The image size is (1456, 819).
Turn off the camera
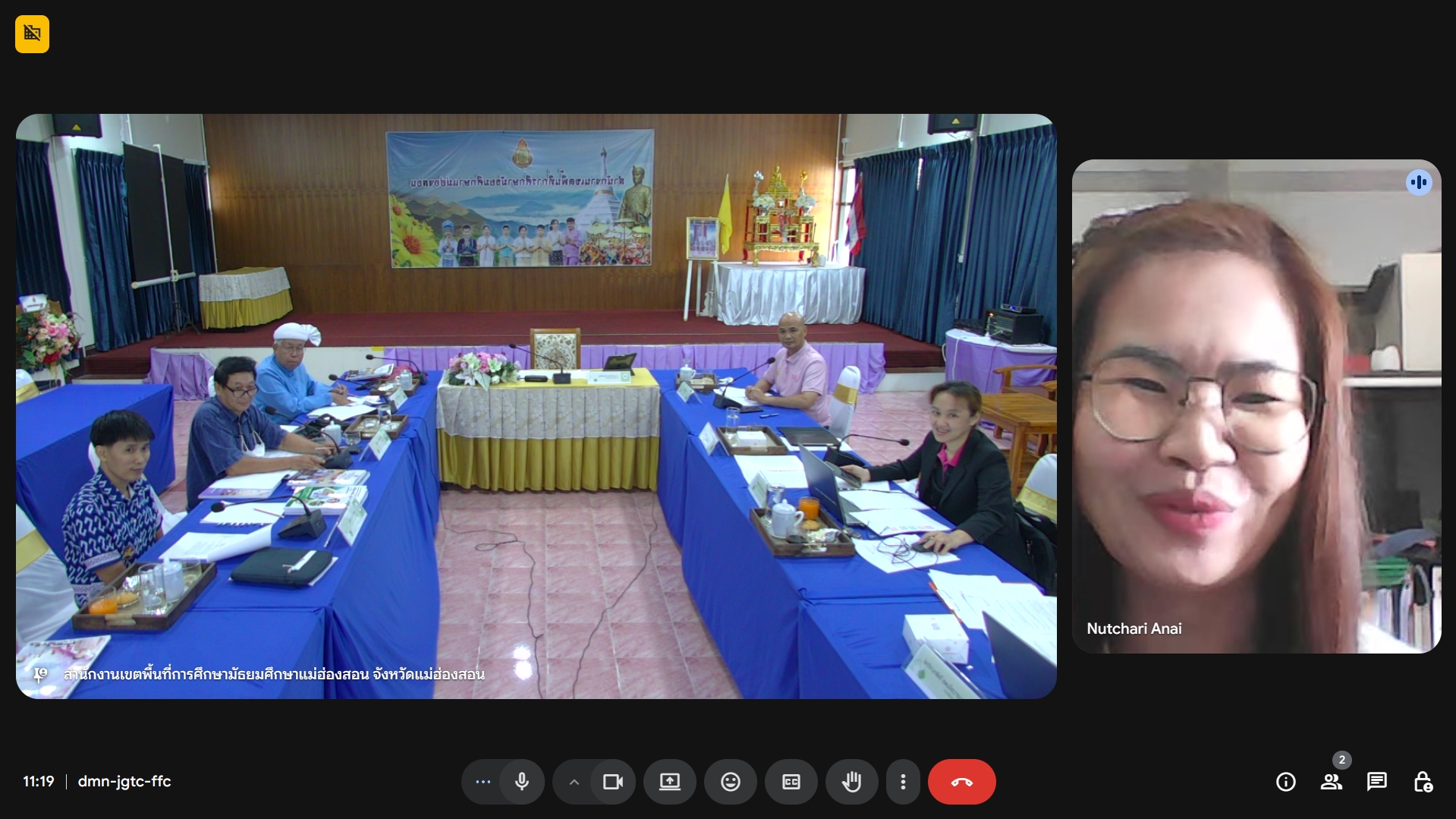click(613, 782)
